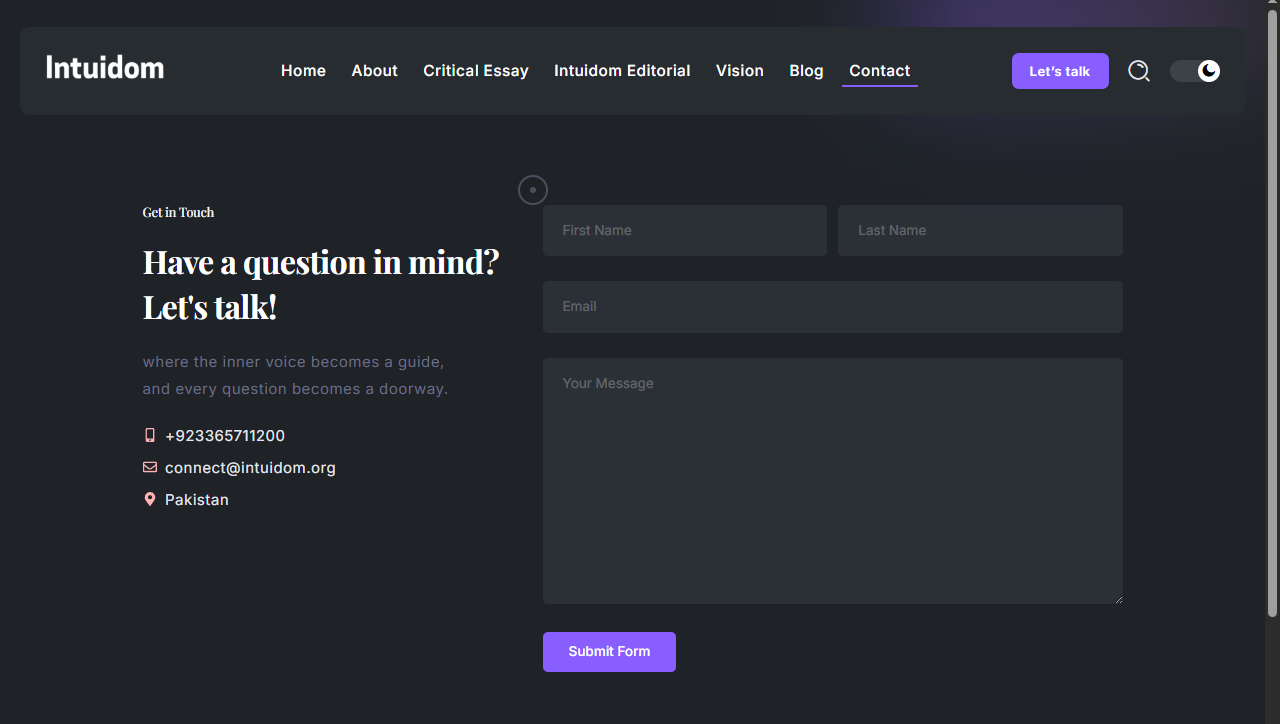Click into the Last Name field
1280x724 pixels.
coord(980,230)
